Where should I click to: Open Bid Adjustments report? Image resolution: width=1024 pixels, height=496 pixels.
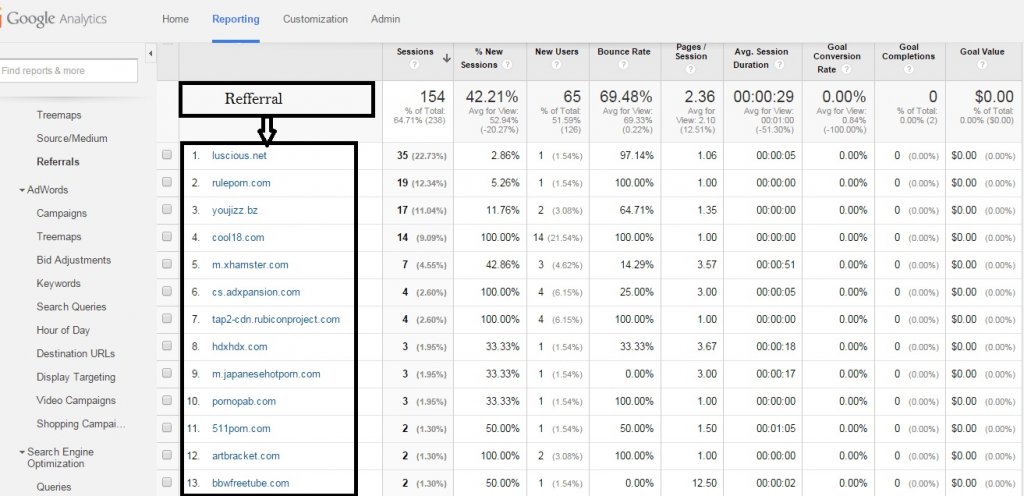tap(74, 260)
